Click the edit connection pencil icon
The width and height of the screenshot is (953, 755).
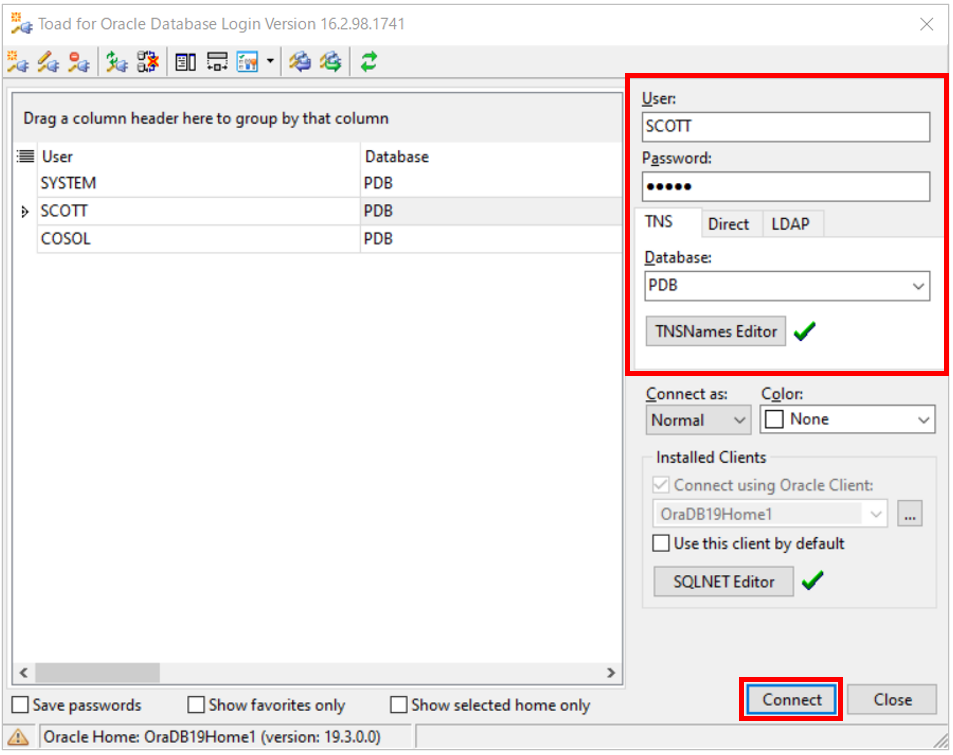click(49, 62)
